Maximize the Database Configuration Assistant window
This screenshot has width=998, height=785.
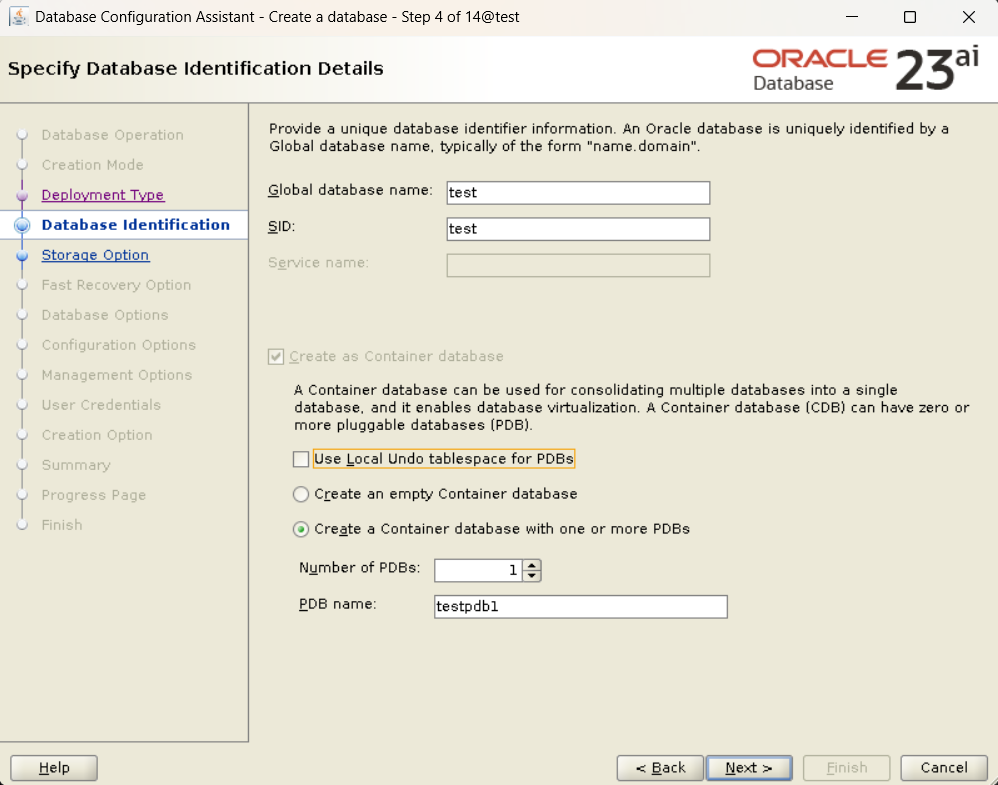point(910,17)
